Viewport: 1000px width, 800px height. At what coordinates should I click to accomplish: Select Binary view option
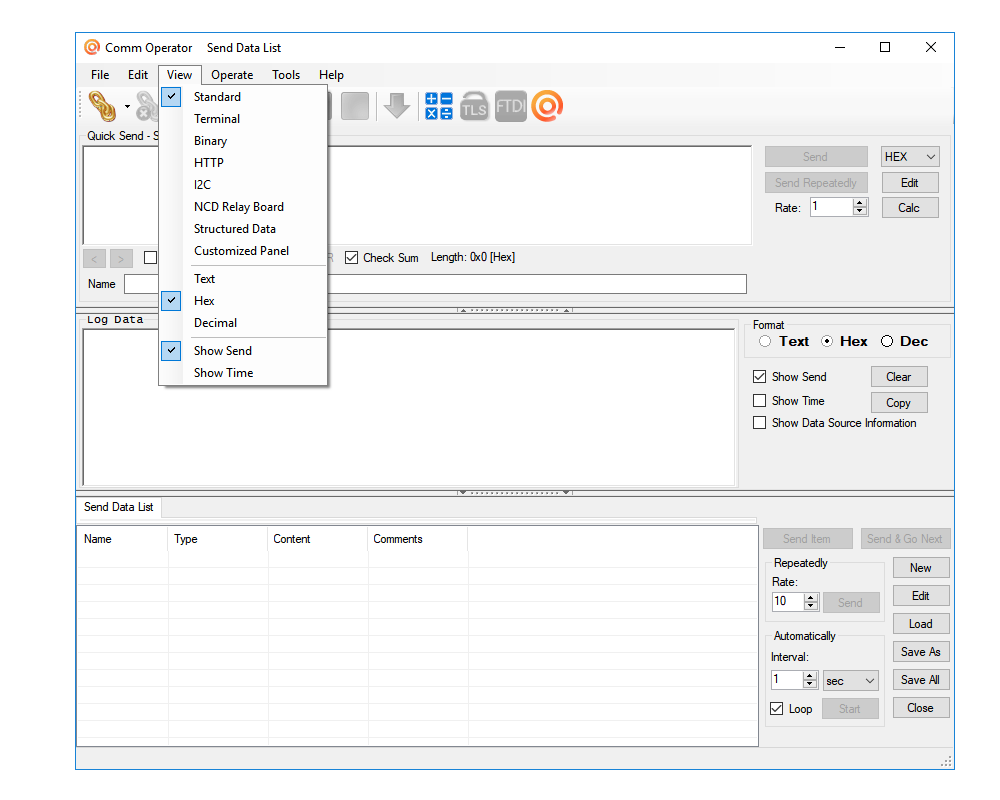pyautogui.click(x=243, y=141)
